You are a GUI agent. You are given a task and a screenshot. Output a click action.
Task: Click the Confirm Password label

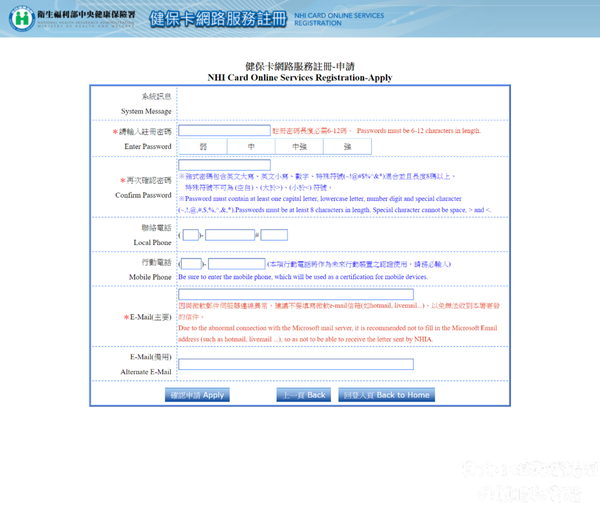143,195
